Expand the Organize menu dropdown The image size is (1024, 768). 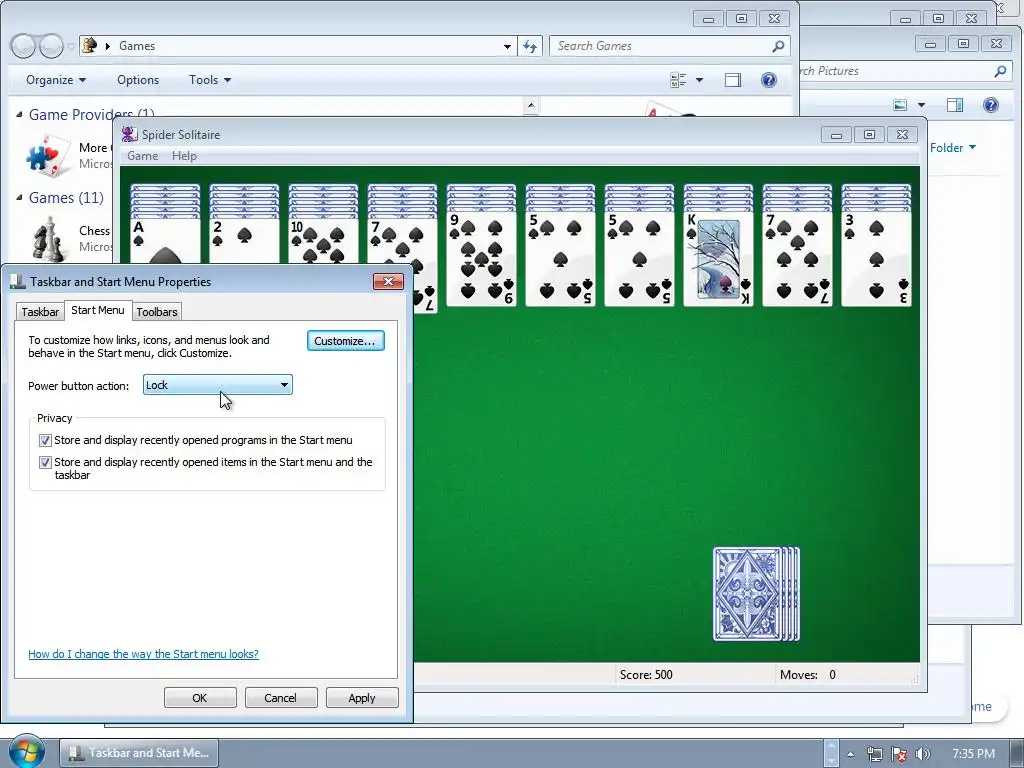(x=56, y=80)
